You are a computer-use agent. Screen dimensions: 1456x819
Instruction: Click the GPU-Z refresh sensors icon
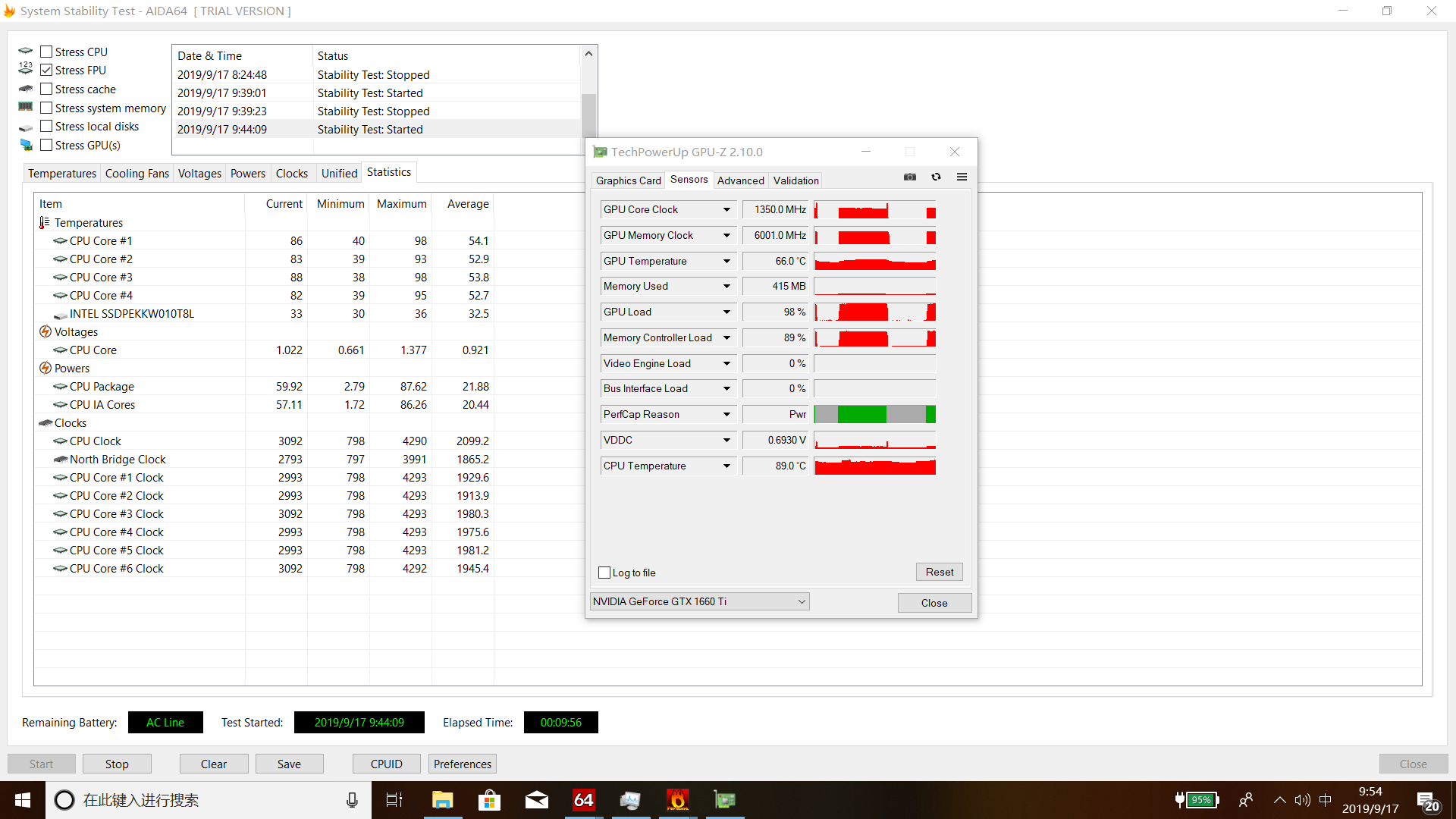click(936, 177)
